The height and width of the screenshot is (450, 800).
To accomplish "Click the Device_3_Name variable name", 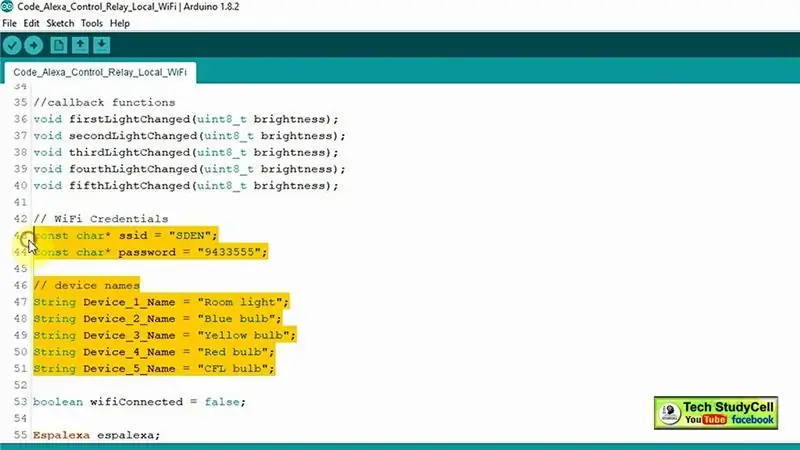I will (x=130, y=335).
